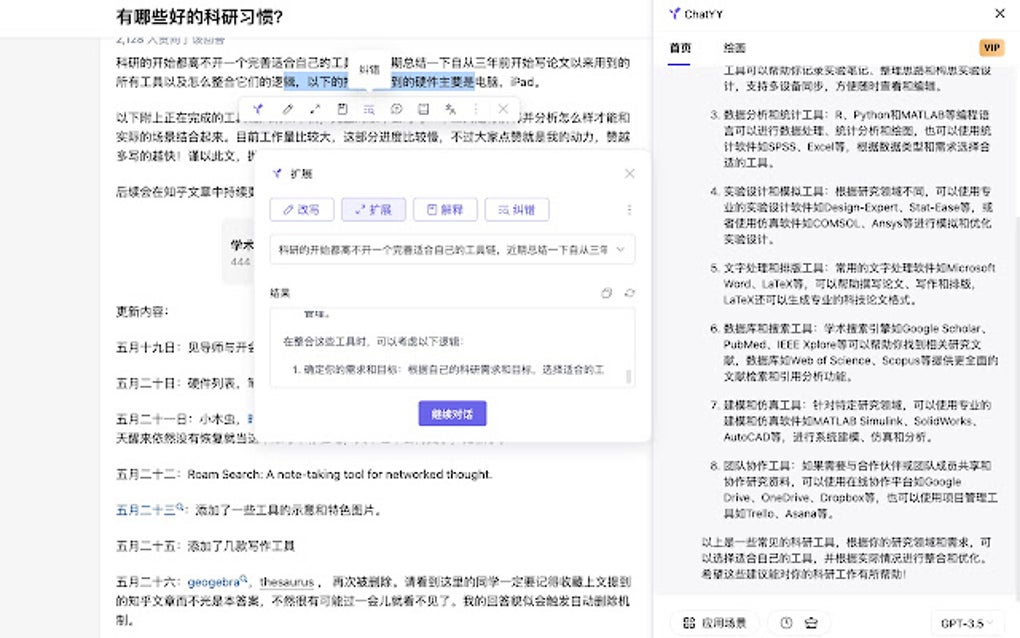Click the 解释 explain button
The image size is (1020, 638).
click(445, 209)
